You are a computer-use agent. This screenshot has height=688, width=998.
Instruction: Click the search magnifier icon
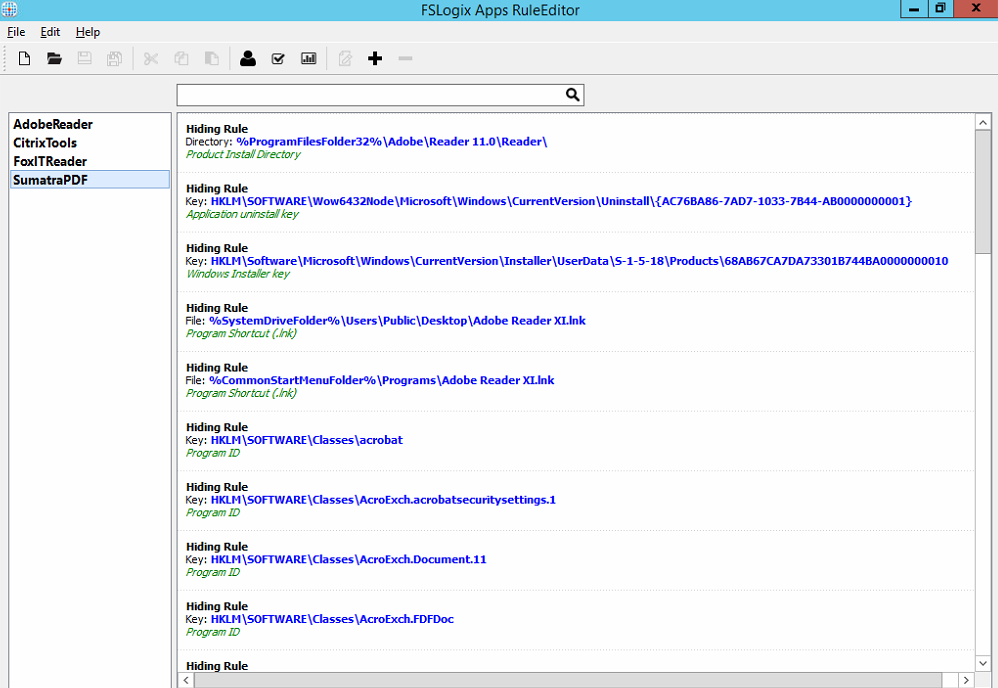(572, 95)
